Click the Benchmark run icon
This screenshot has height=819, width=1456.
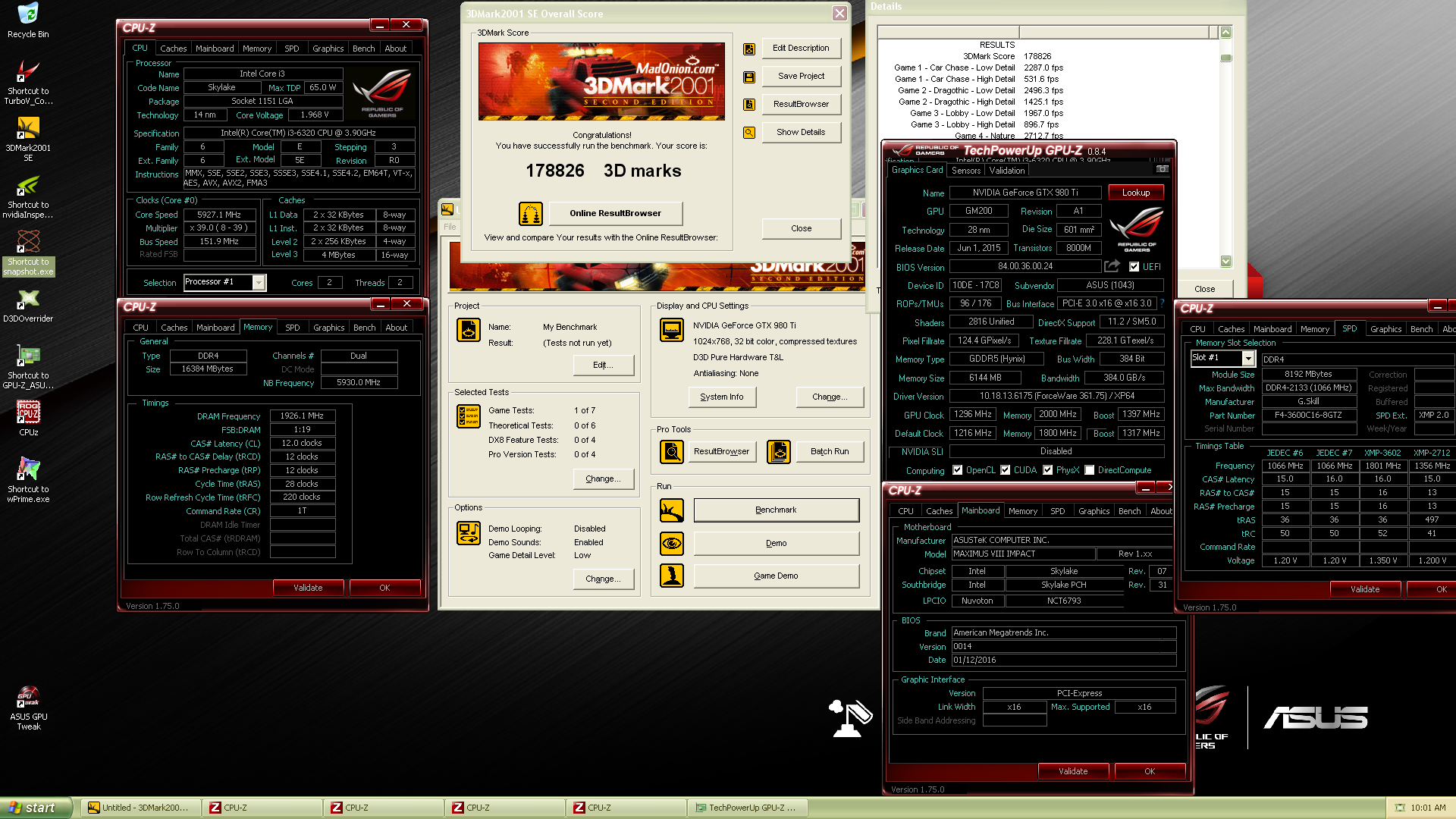tap(672, 510)
